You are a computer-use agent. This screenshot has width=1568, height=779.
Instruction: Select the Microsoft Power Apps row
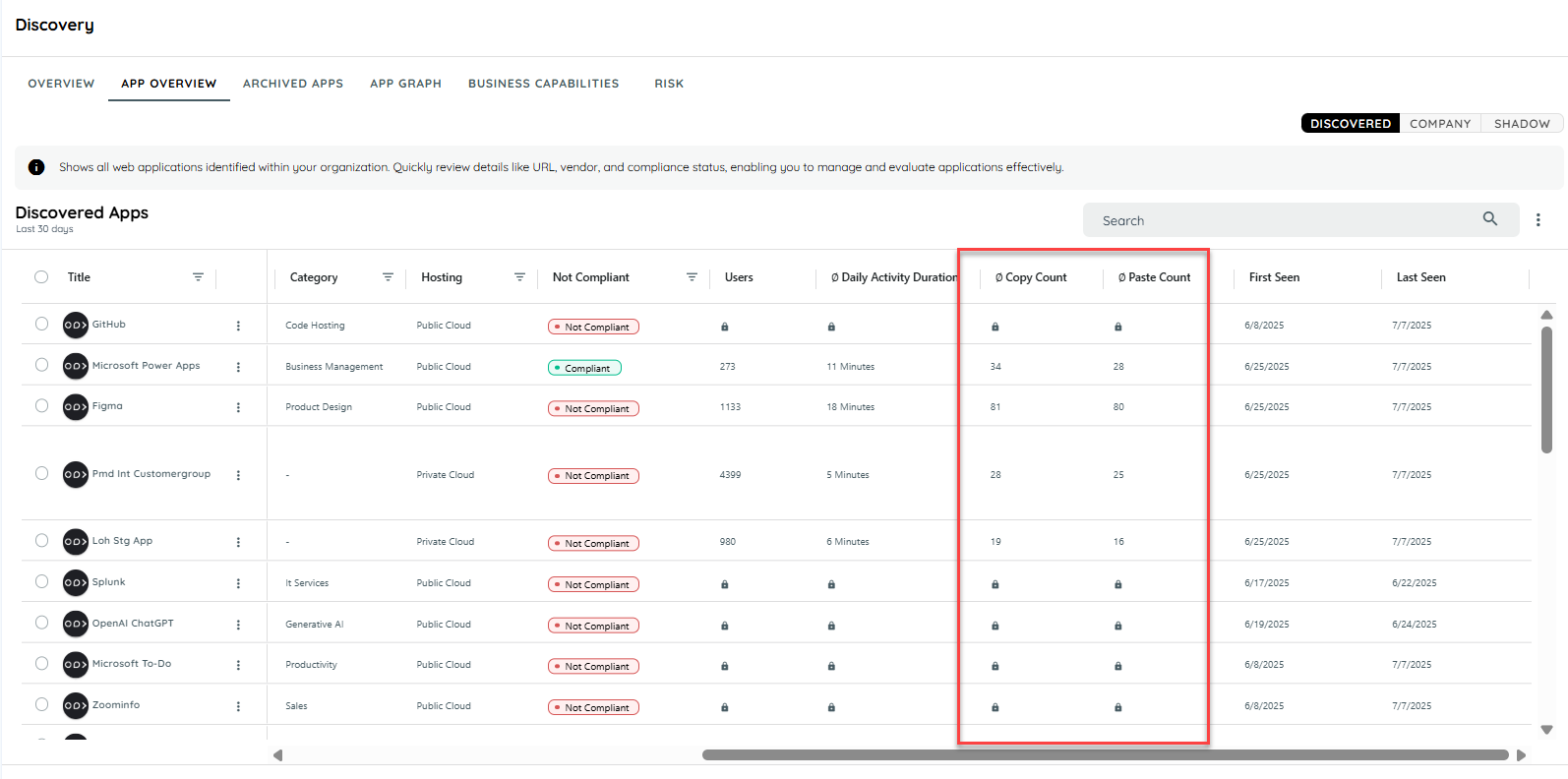(41, 365)
